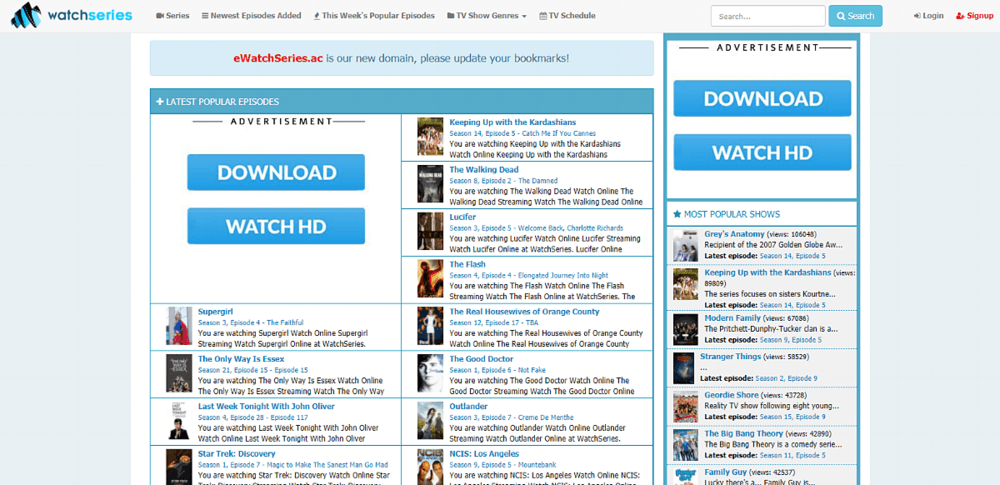Viewport: 1000px width, 485px height.
Task: Open The Flash title link
Action: (x=467, y=264)
